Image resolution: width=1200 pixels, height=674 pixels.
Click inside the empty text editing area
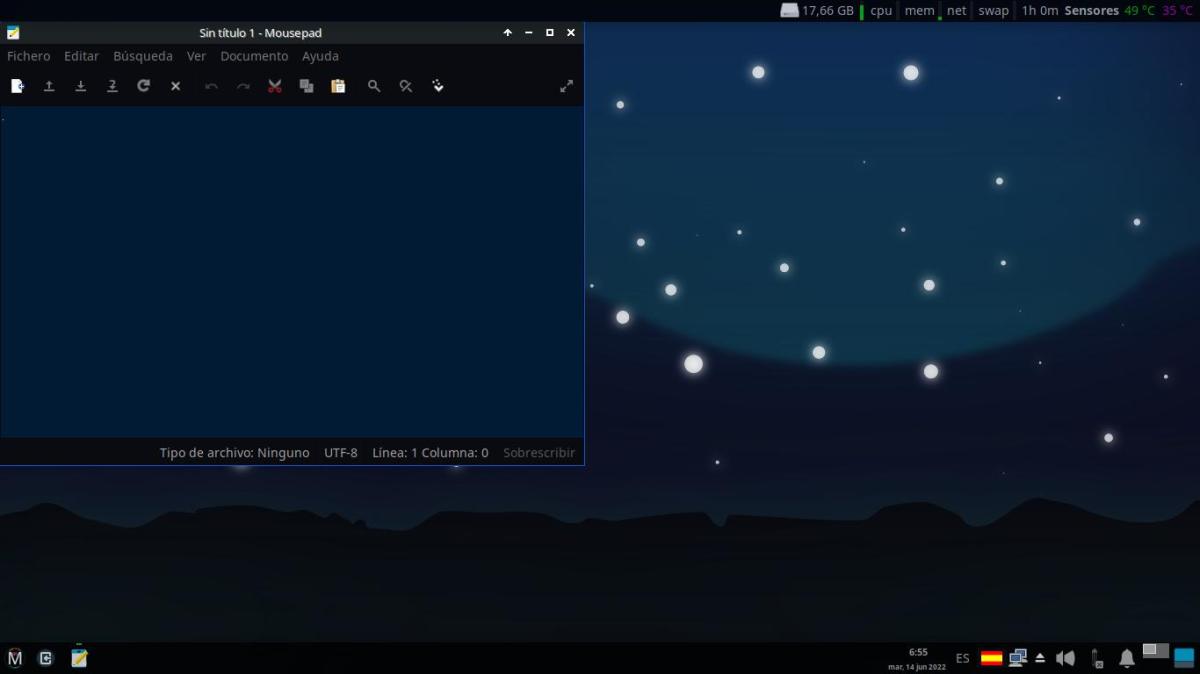(290, 270)
